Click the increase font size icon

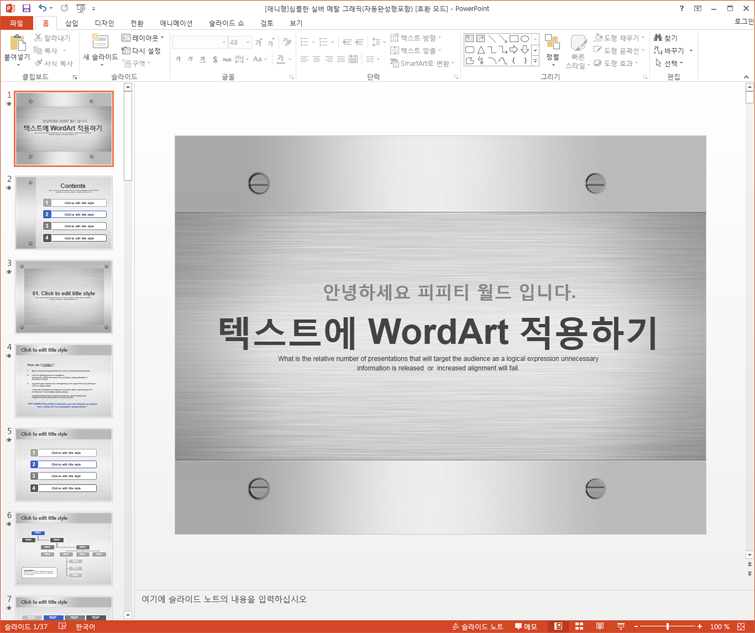pos(259,42)
